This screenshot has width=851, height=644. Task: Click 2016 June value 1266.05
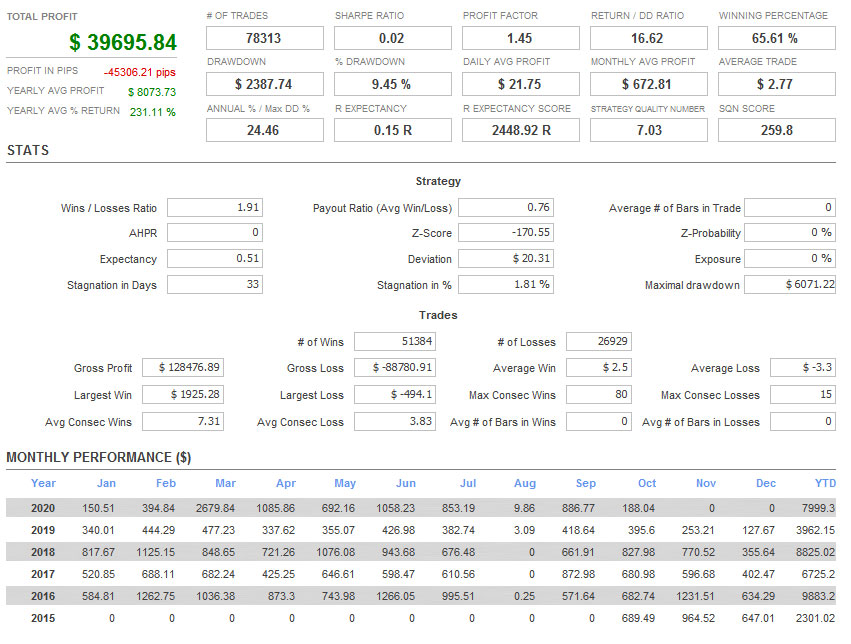pos(396,596)
